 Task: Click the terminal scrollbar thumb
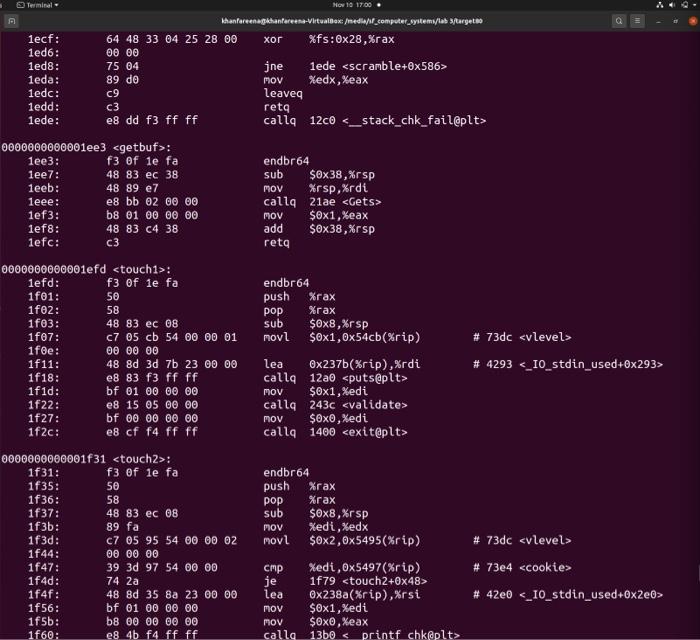click(x=698, y=572)
